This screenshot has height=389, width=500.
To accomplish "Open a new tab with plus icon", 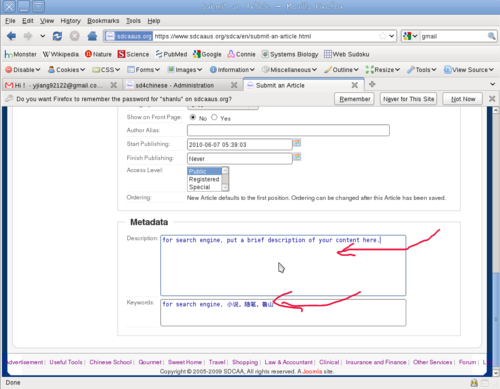I will pyautogui.click(x=372, y=84).
